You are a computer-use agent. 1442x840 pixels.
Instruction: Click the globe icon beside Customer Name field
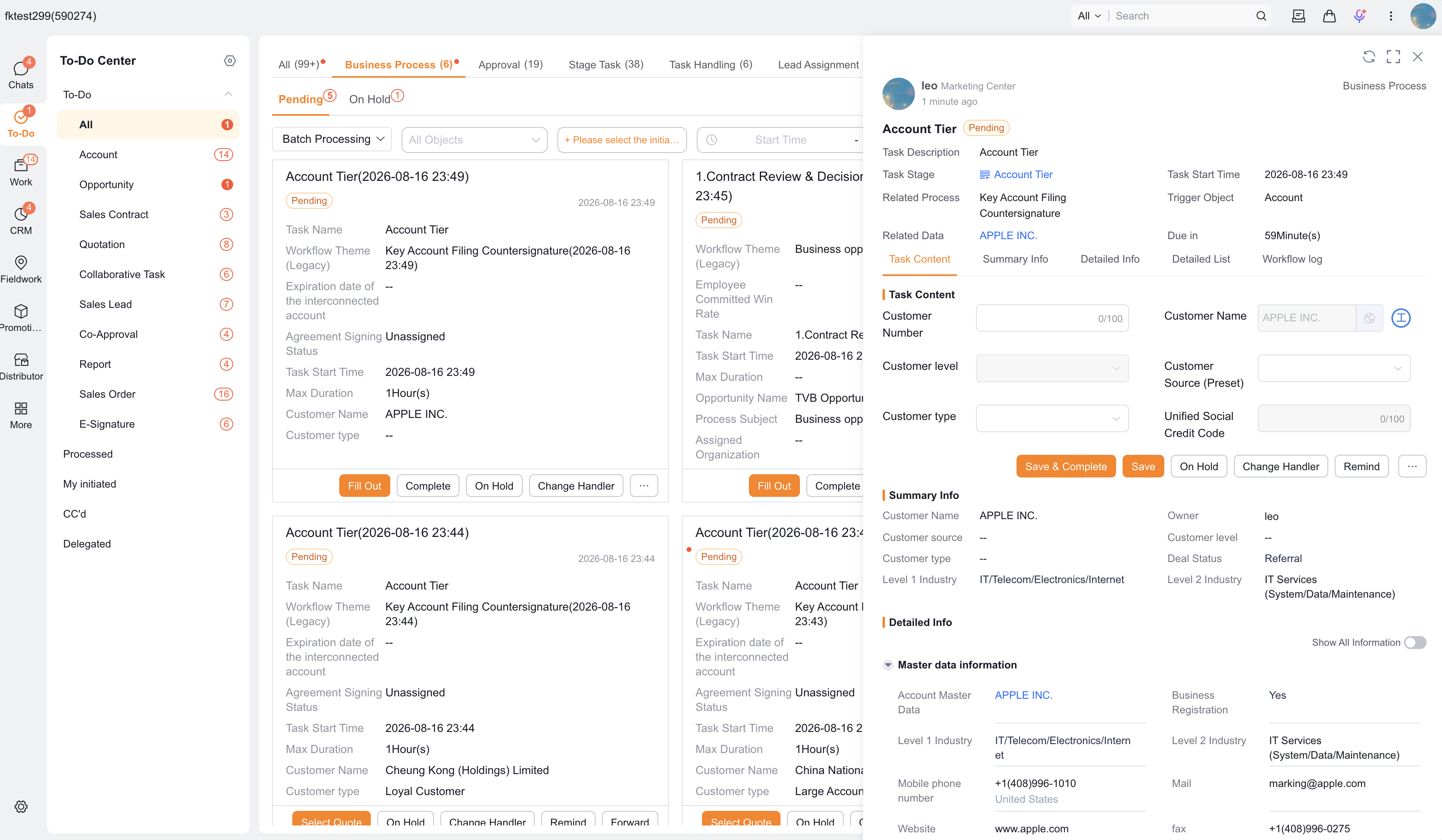[1369, 318]
